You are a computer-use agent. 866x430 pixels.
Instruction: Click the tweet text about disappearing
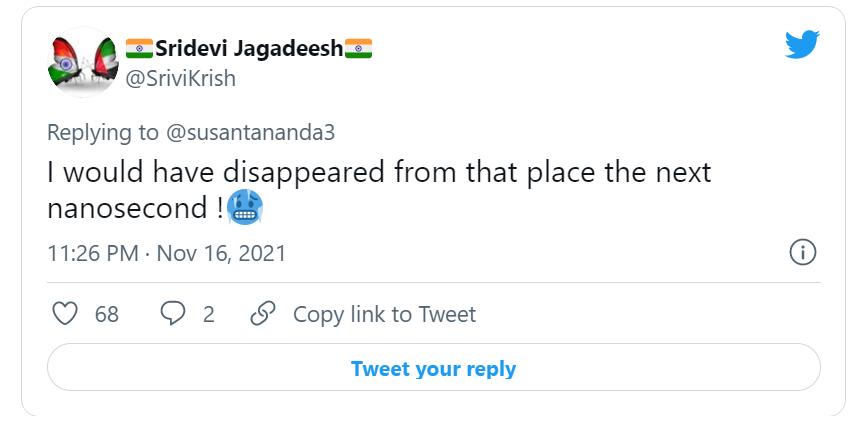pyautogui.click(x=378, y=172)
